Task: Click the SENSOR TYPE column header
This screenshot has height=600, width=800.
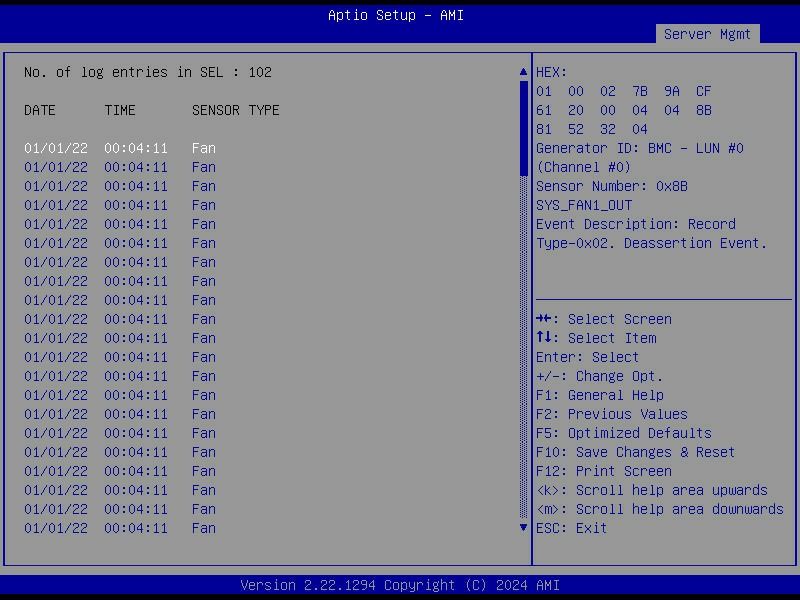Action: click(236, 110)
